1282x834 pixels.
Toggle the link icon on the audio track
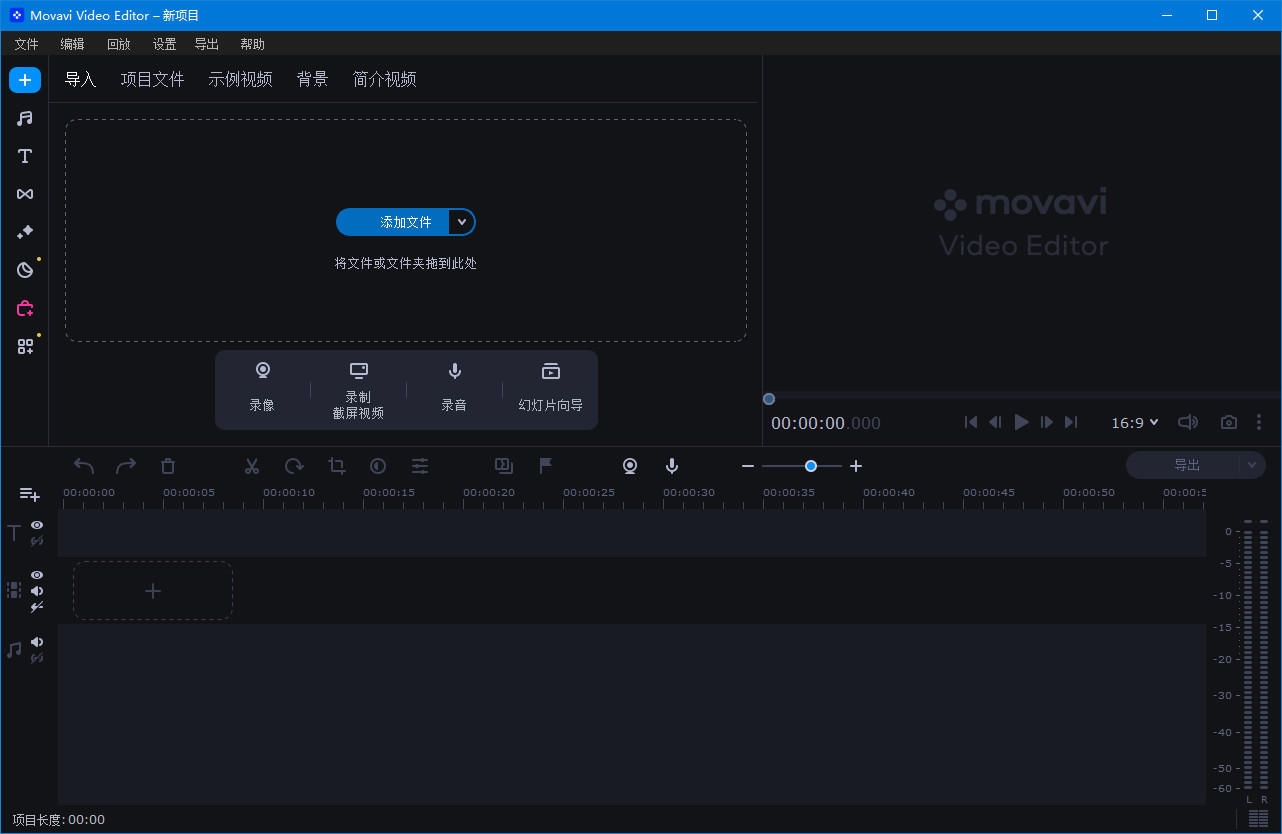tap(37, 658)
